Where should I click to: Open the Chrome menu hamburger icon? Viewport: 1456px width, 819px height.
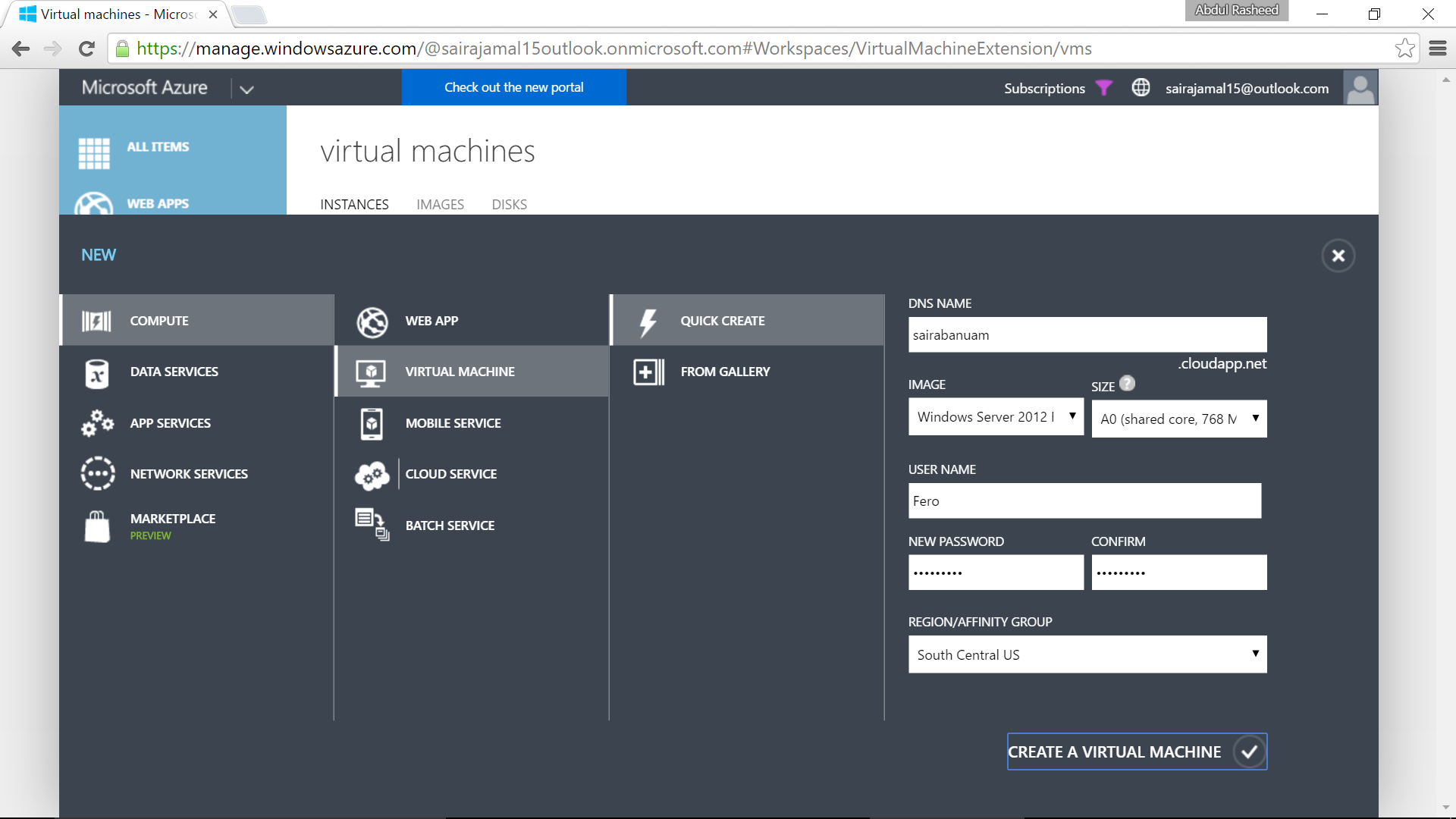click(1438, 49)
